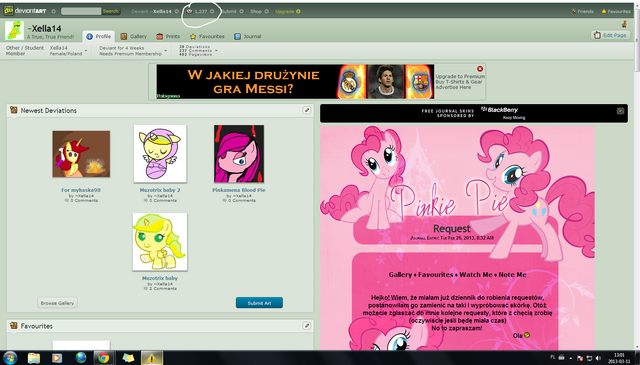The height and width of the screenshot is (365, 640).
Task: Click Advertise Here link
Action: pyautogui.click(x=453, y=87)
